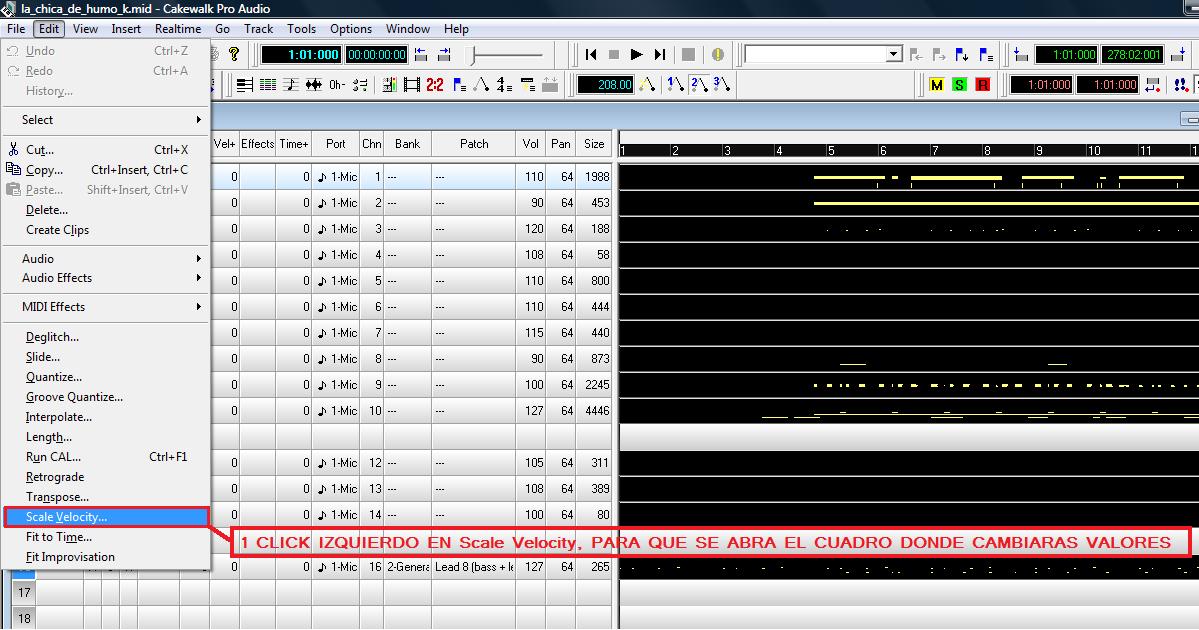Click measure 7 on the timeline ruler
The height and width of the screenshot is (630, 1199).
click(x=934, y=151)
